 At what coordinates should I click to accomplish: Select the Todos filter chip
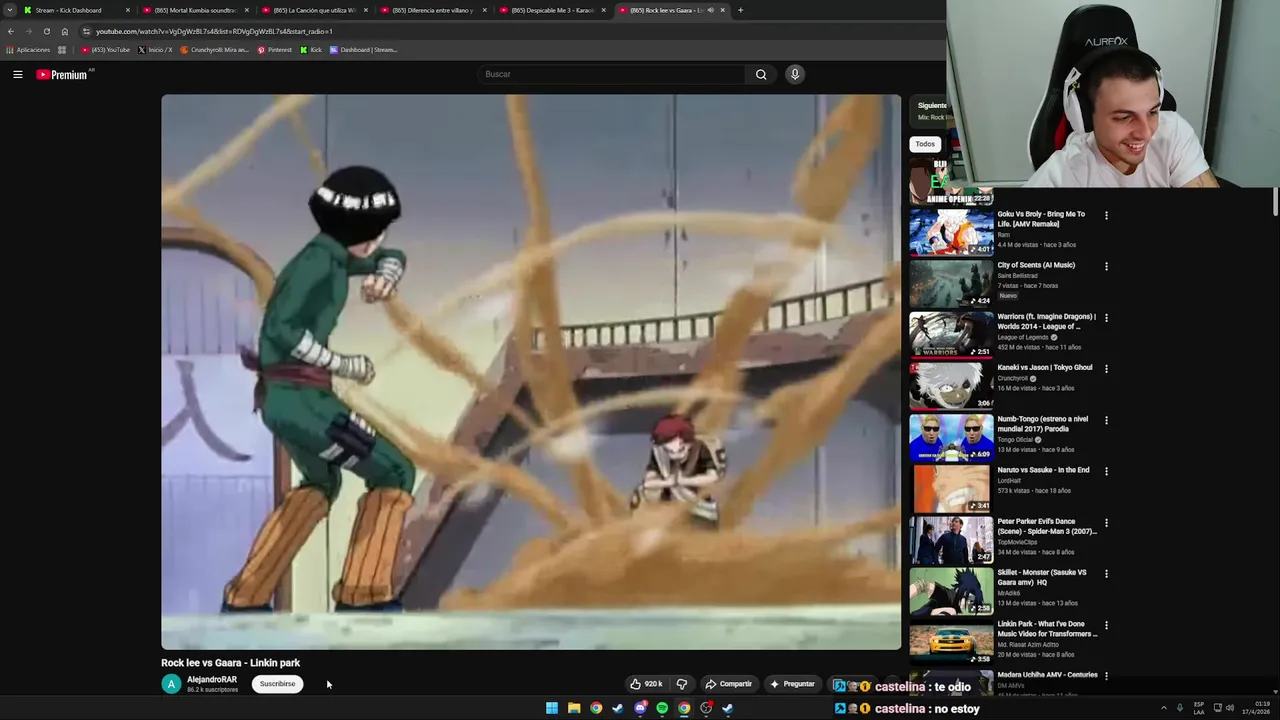[925, 144]
